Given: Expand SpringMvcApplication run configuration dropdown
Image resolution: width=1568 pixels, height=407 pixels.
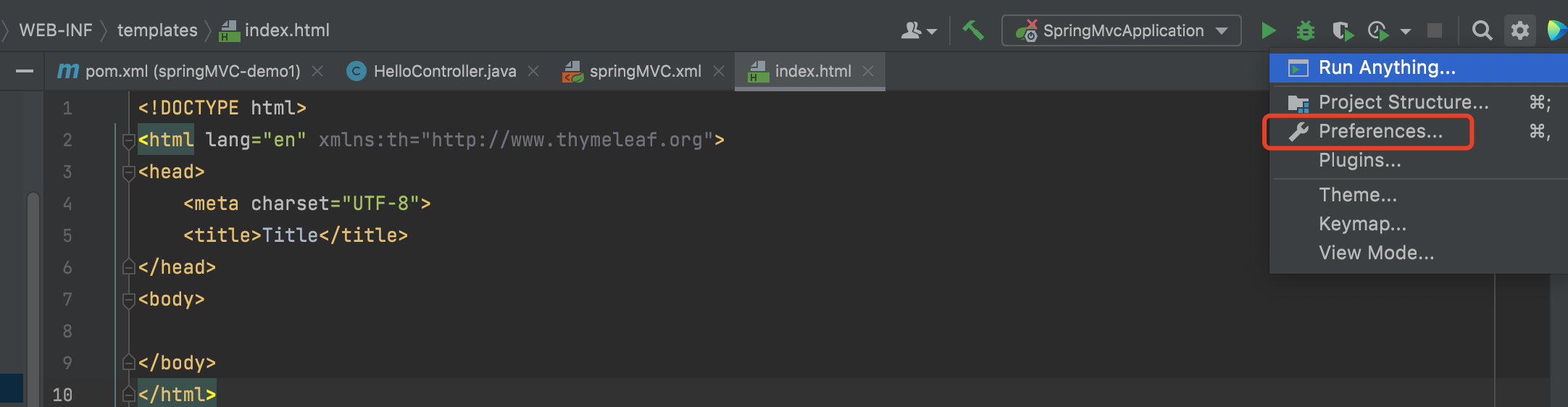Looking at the screenshot, I should (x=1222, y=30).
